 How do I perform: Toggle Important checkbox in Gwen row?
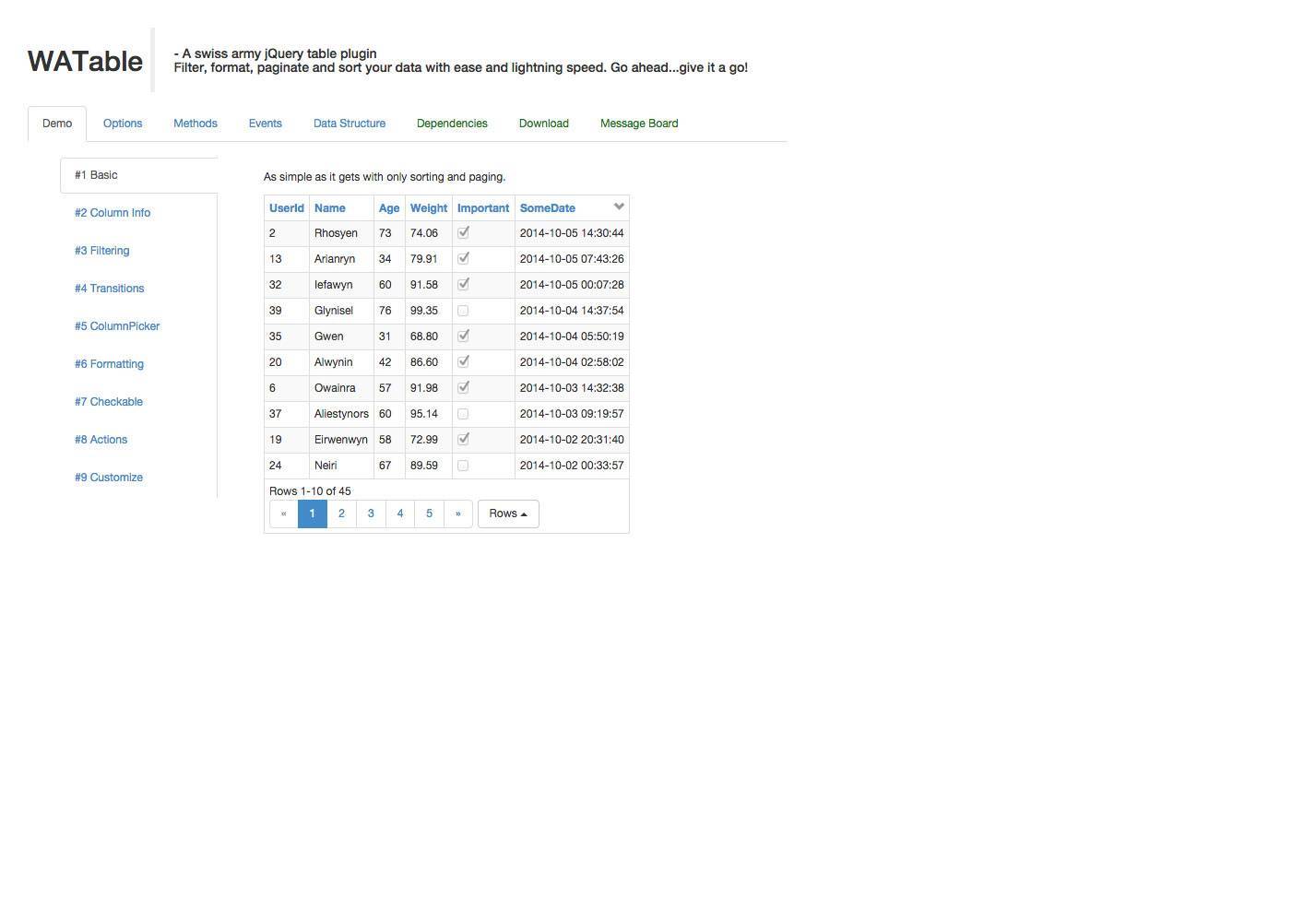coord(463,336)
